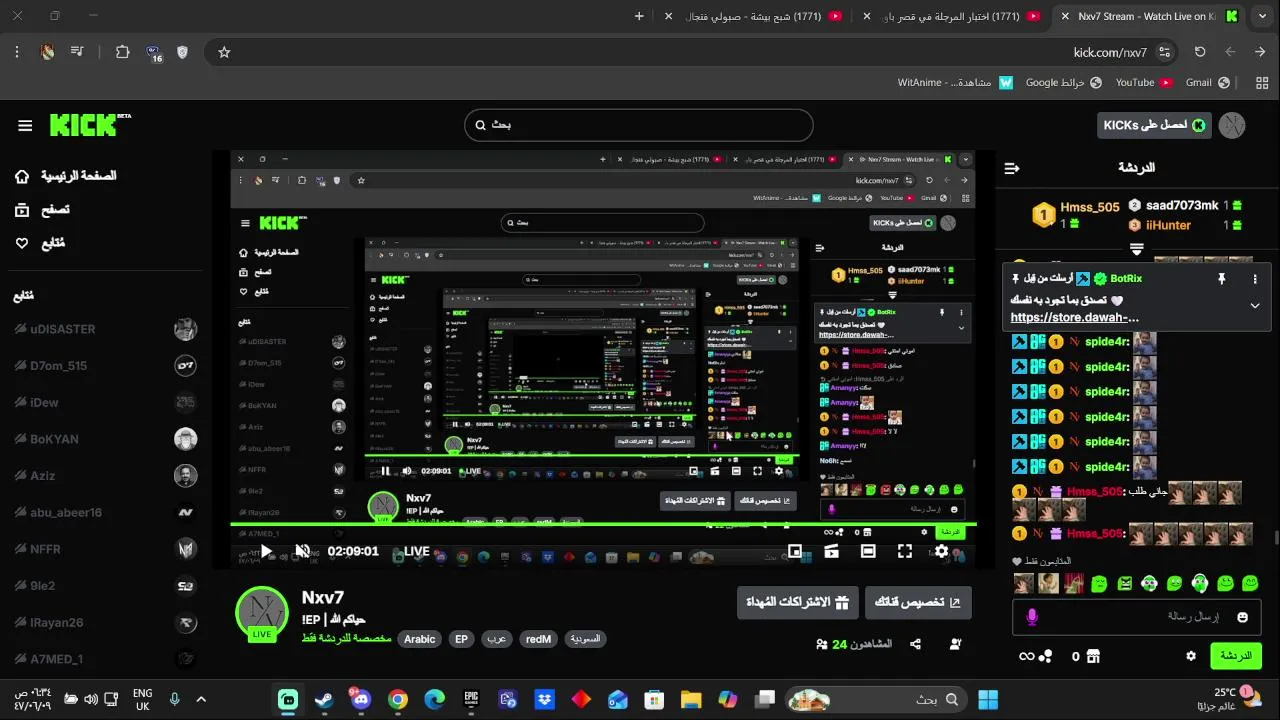
Task: Bookmark this page with star icon
Action: [x=224, y=52]
